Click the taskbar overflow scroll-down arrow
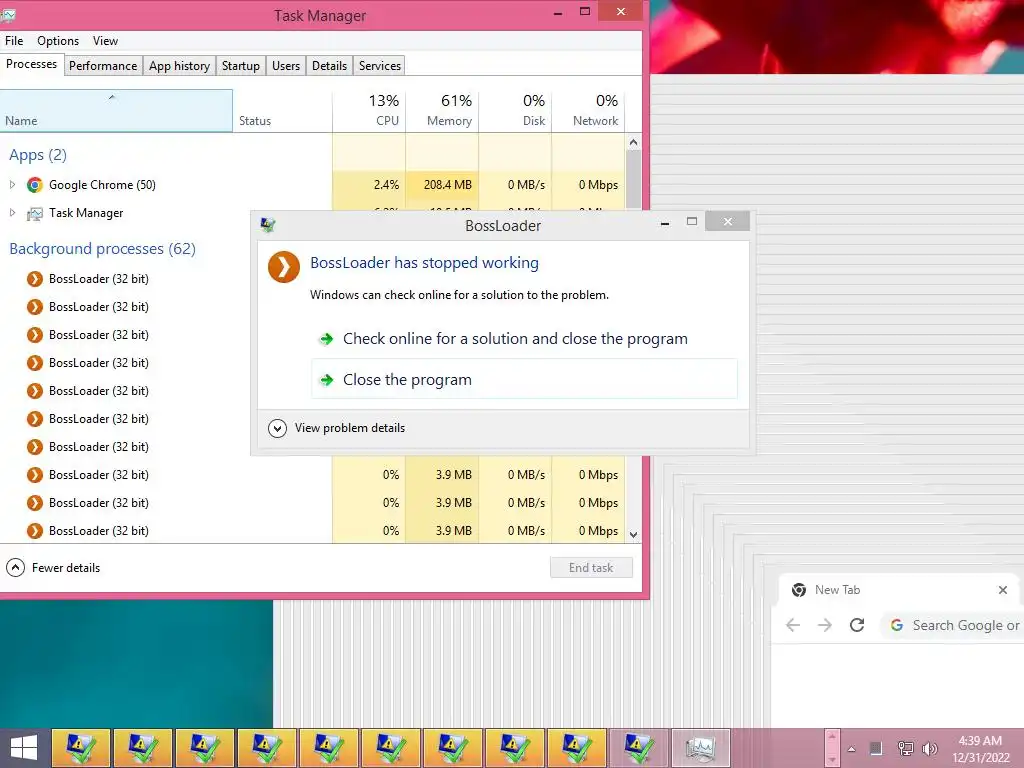 [x=831, y=760]
